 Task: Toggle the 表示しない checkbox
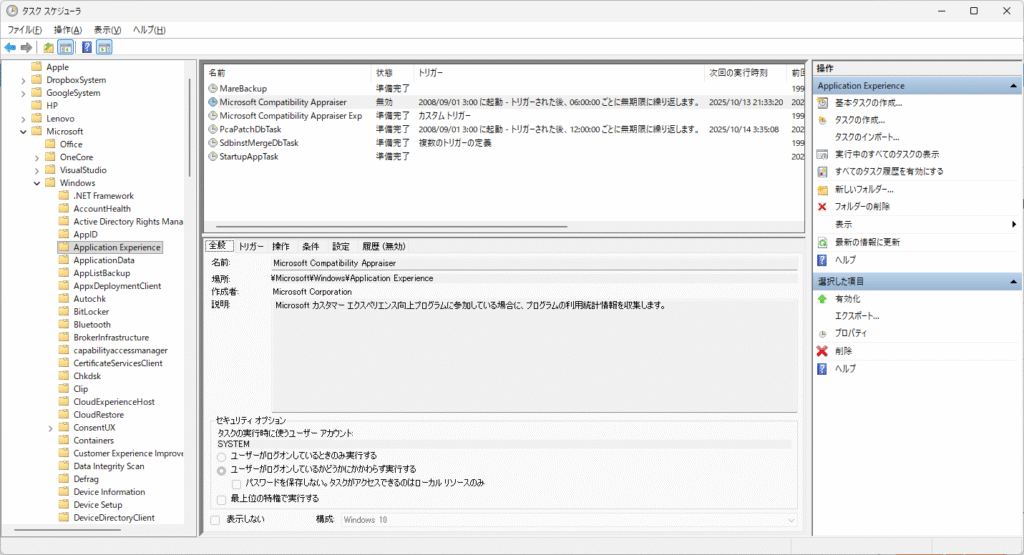click(x=215, y=520)
